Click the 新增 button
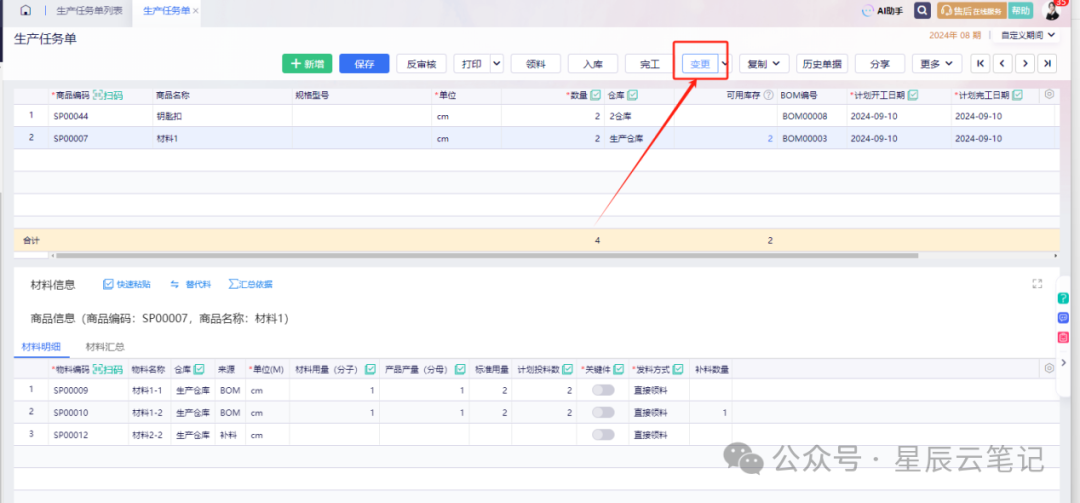 (x=307, y=63)
